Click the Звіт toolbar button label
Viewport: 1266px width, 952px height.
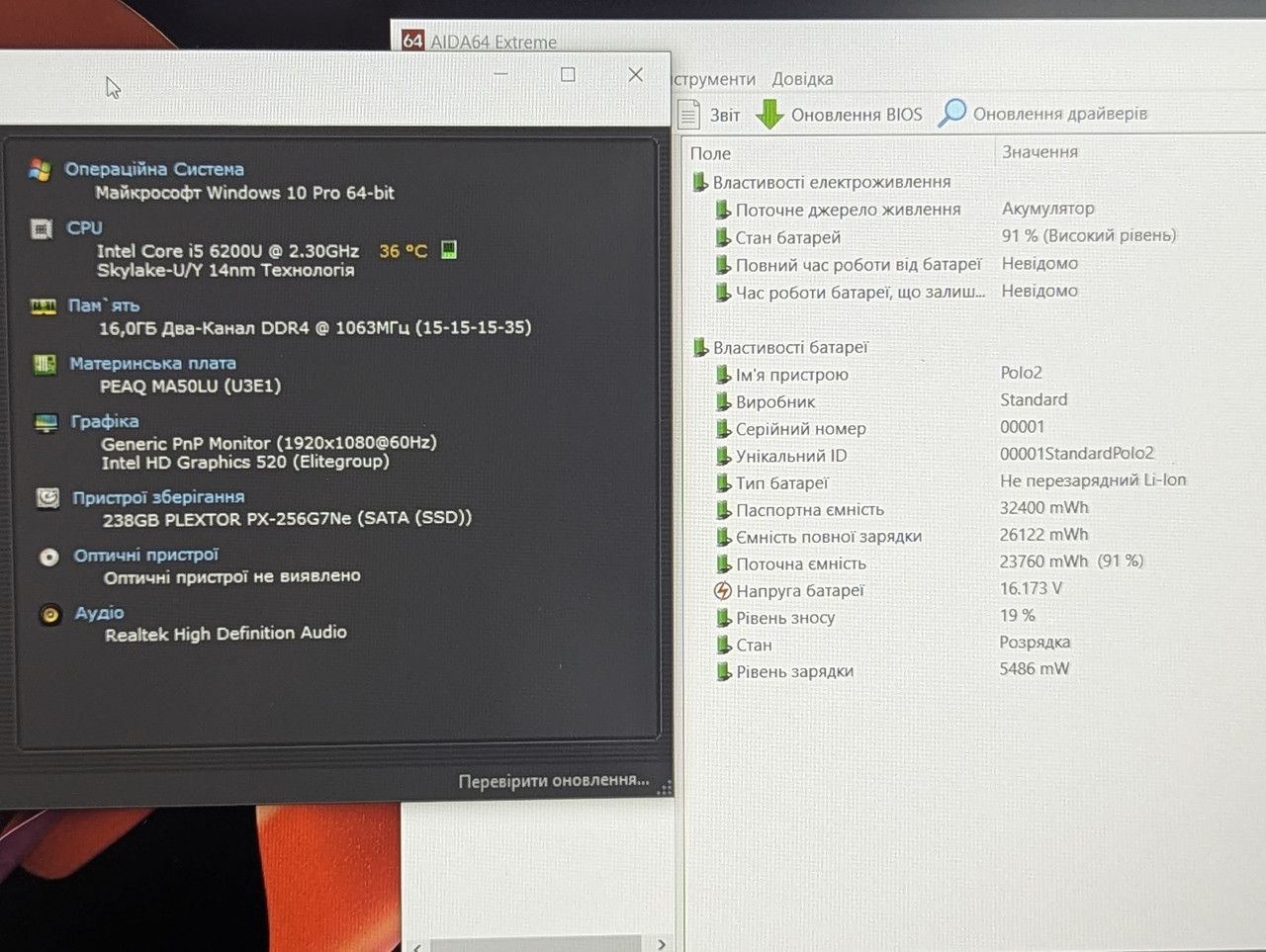click(x=725, y=115)
